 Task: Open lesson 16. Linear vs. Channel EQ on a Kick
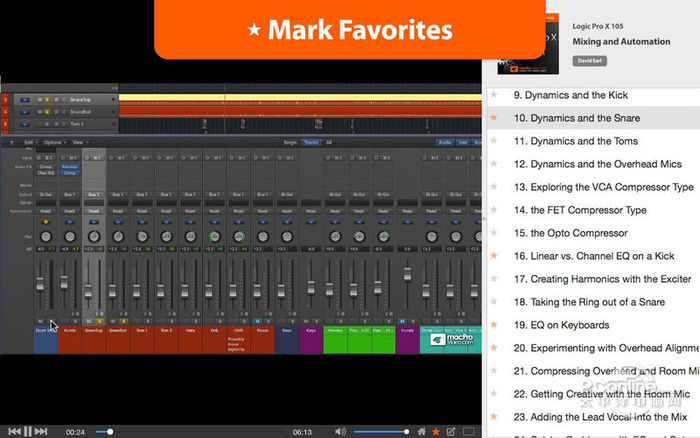click(x=594, y=256)
